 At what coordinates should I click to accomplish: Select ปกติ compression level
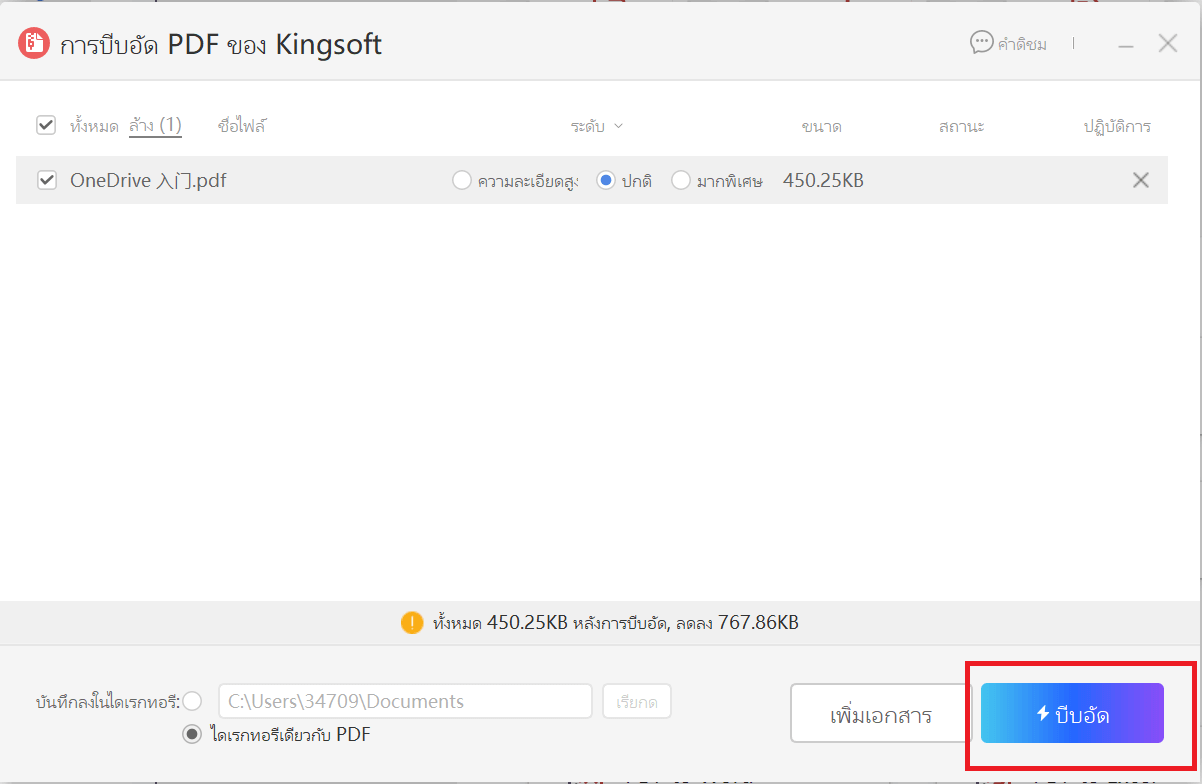(606, 181)
